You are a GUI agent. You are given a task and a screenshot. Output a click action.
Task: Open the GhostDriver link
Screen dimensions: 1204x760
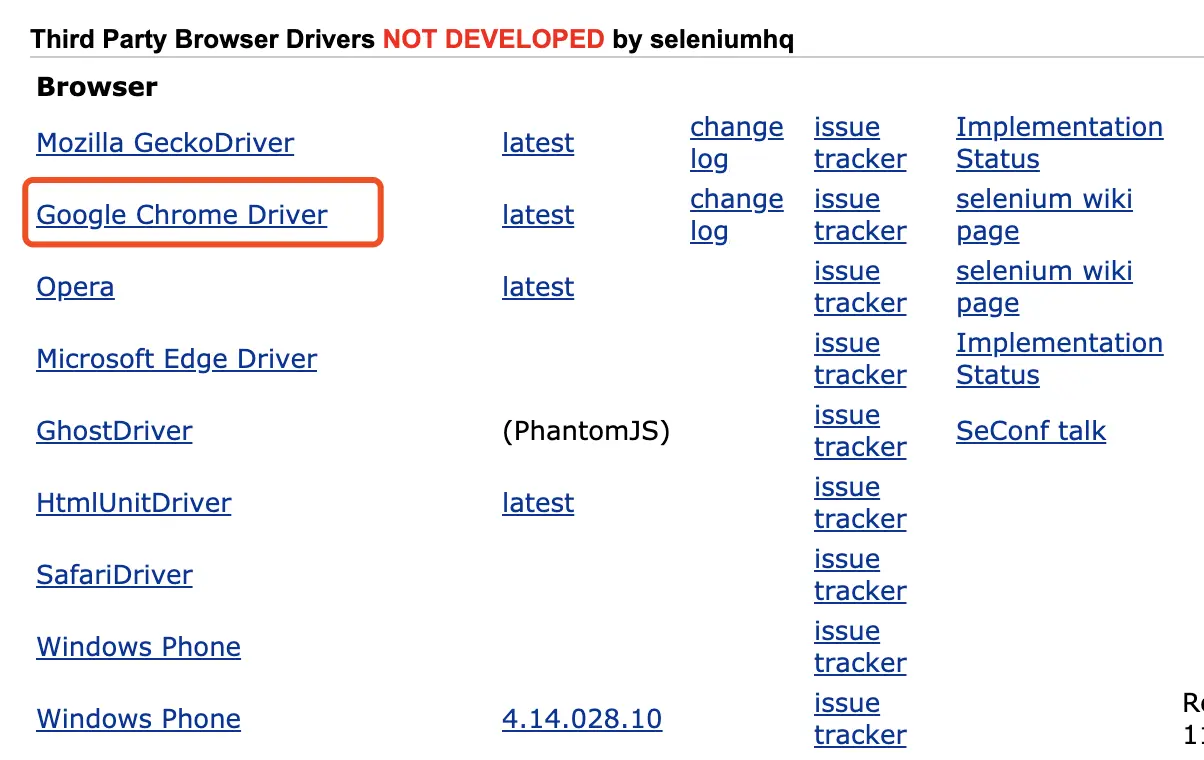click(x=115, y=431)
